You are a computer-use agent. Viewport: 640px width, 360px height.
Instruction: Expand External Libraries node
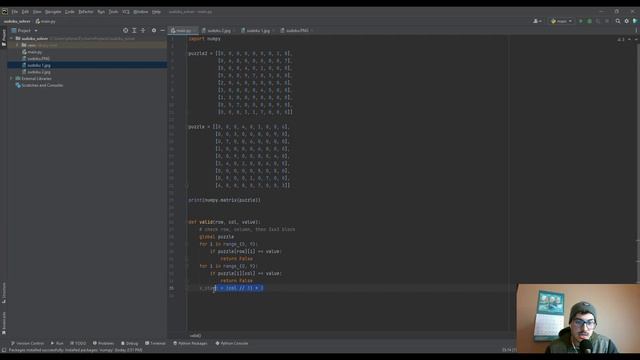[x=12, y=78]
